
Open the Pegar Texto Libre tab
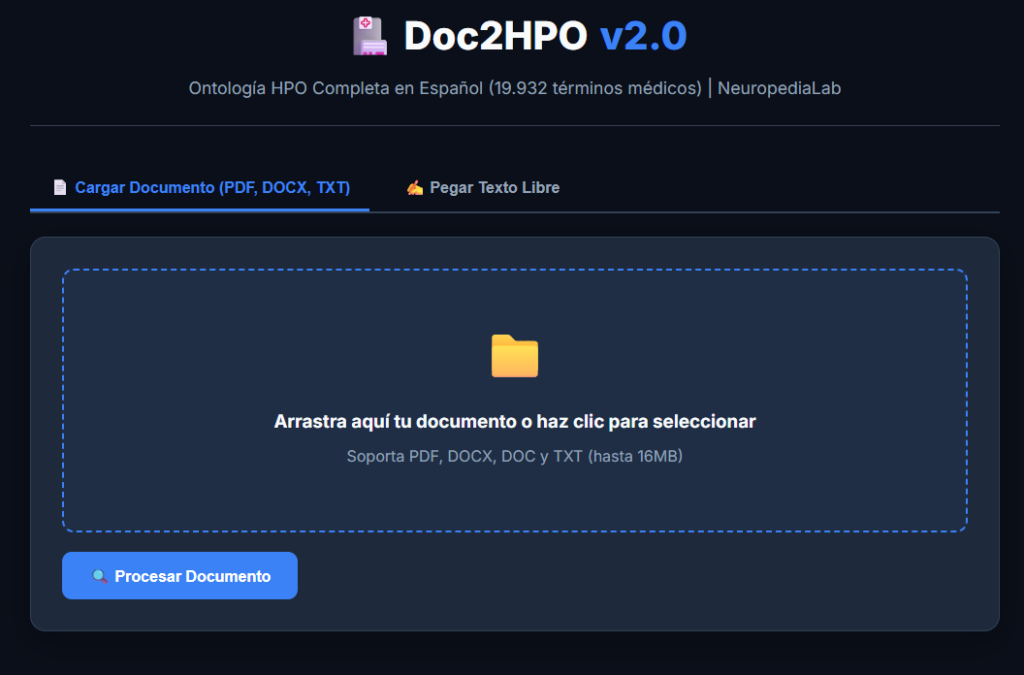[x=483, y=188]
